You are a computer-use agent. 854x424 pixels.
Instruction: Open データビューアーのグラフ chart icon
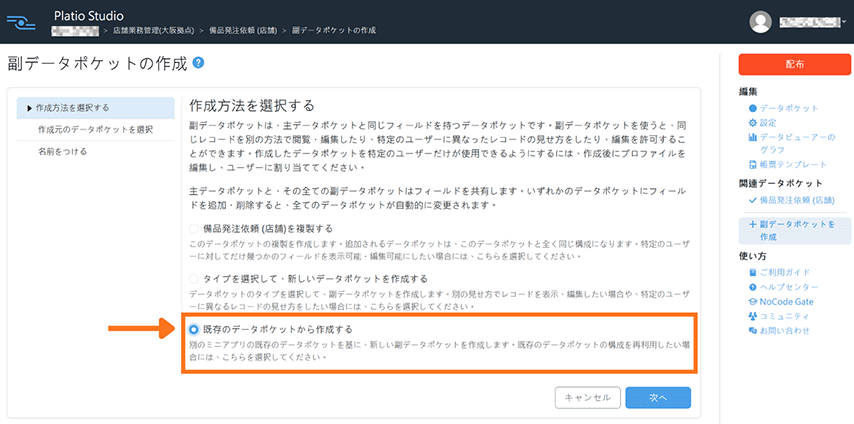(753, 137)
